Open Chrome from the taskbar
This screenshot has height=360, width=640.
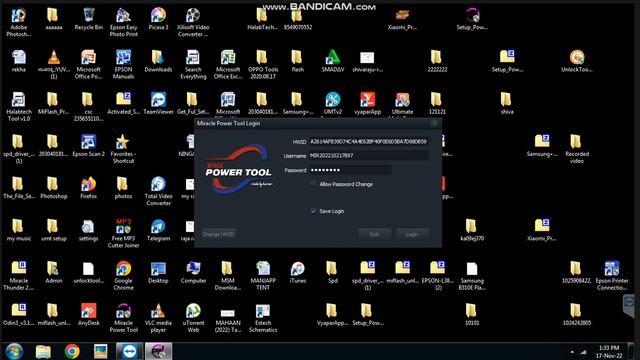(72, 351)
